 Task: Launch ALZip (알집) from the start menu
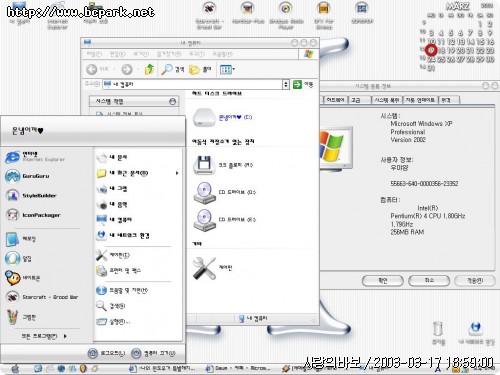pyautogui.click(x=19, y=258)
